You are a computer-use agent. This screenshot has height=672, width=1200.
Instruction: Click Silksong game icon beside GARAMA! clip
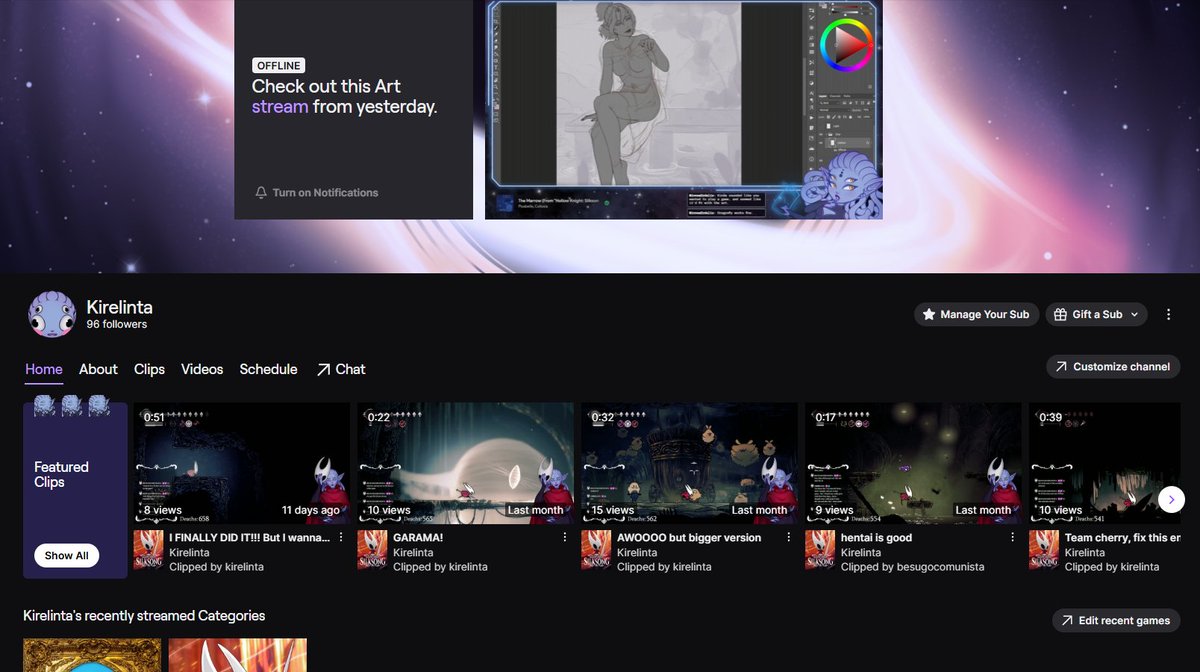coord(372,551)
